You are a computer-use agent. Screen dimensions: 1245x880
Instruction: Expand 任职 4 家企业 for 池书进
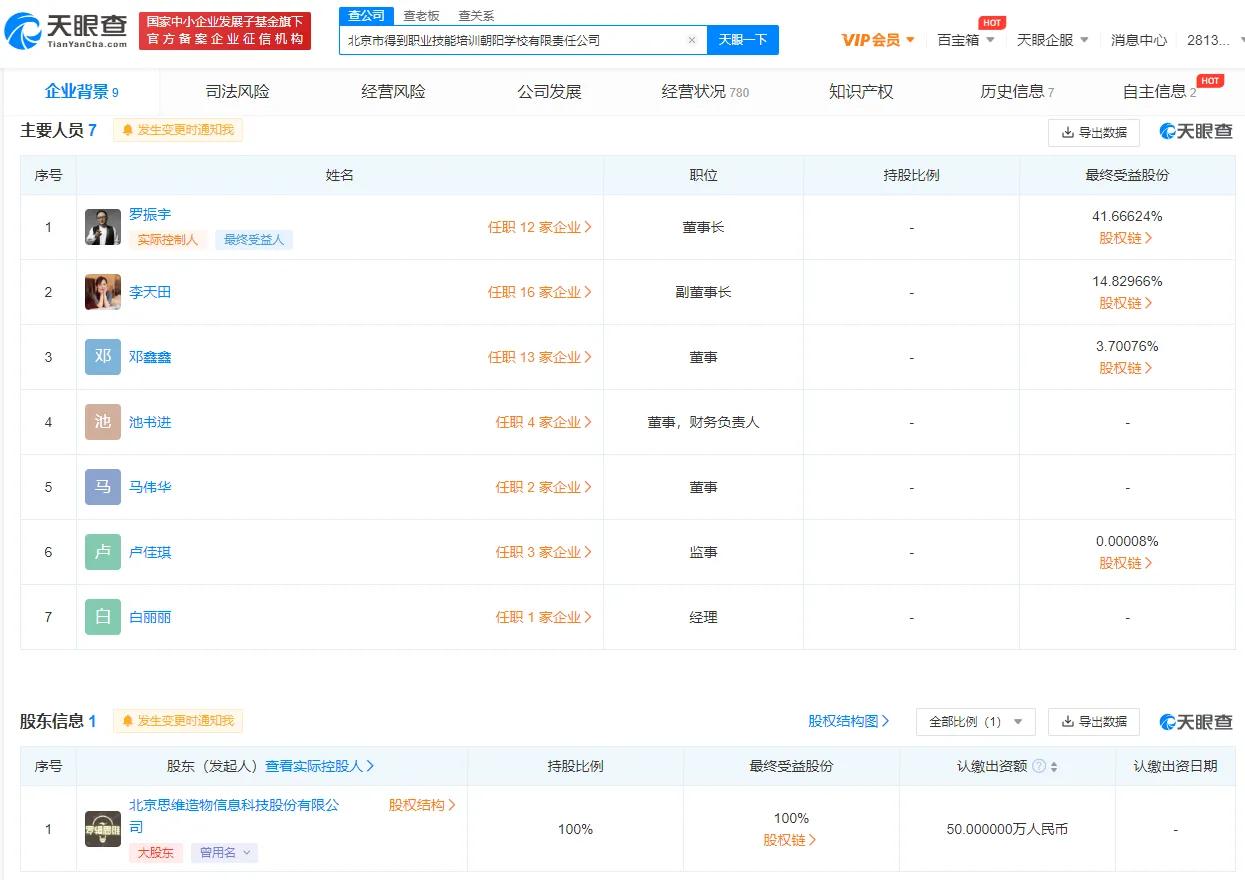pyautogui.click(x=544, y=422)
